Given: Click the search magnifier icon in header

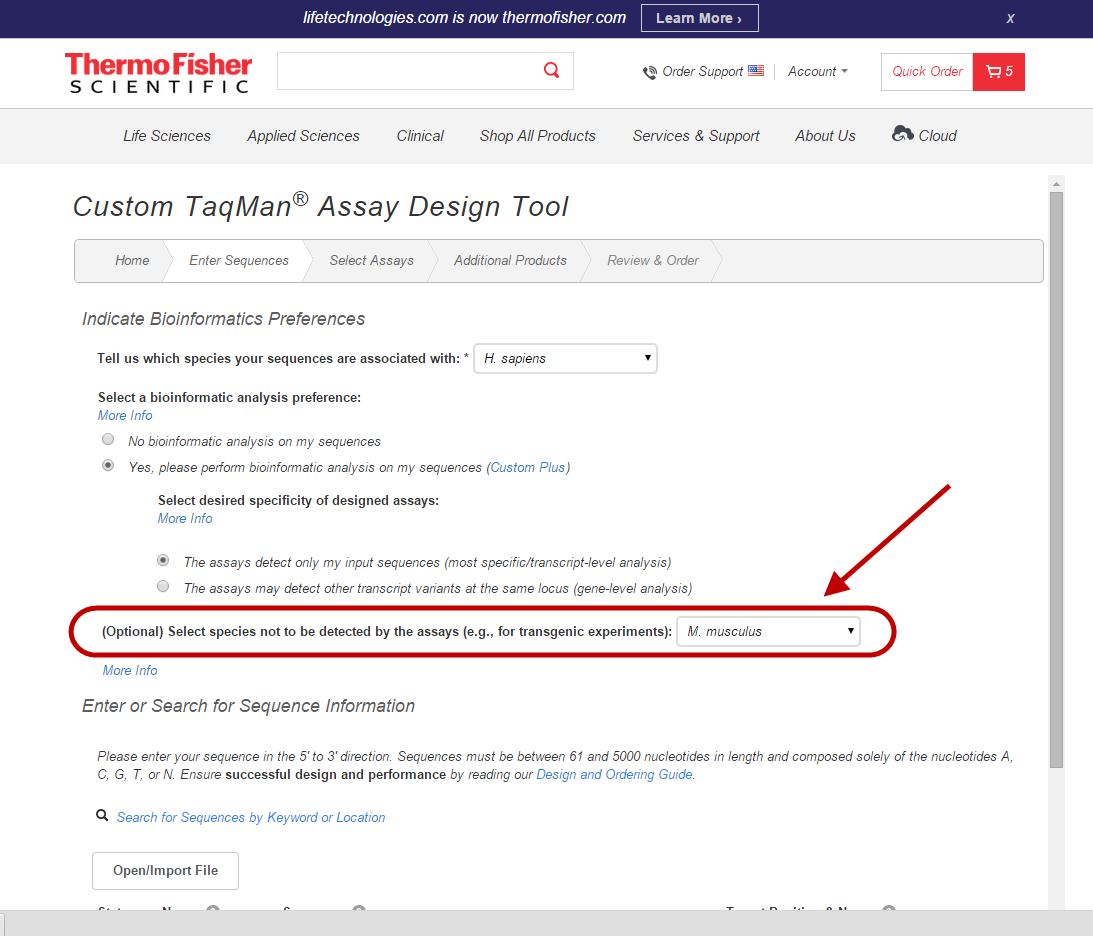Looking at the screenshot, I should point(551,70).
